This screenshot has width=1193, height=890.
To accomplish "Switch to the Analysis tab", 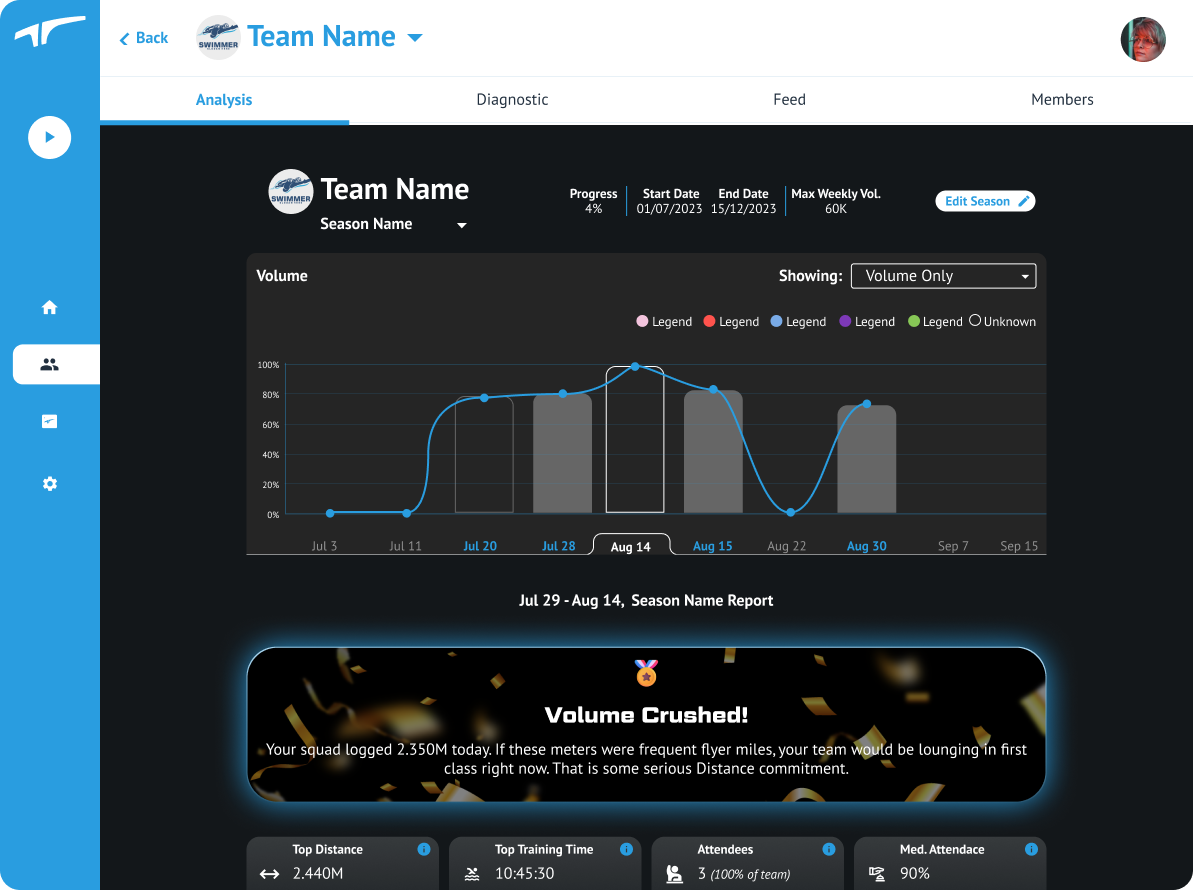I will tap(224, 100).
